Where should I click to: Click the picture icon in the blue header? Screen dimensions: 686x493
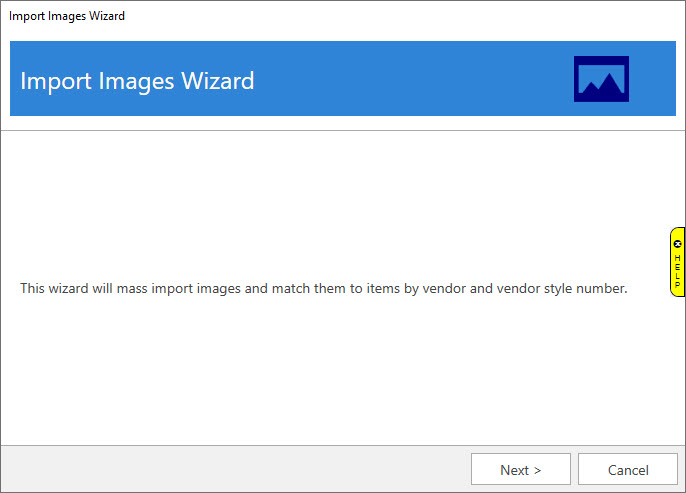click(x=601, y=79)
